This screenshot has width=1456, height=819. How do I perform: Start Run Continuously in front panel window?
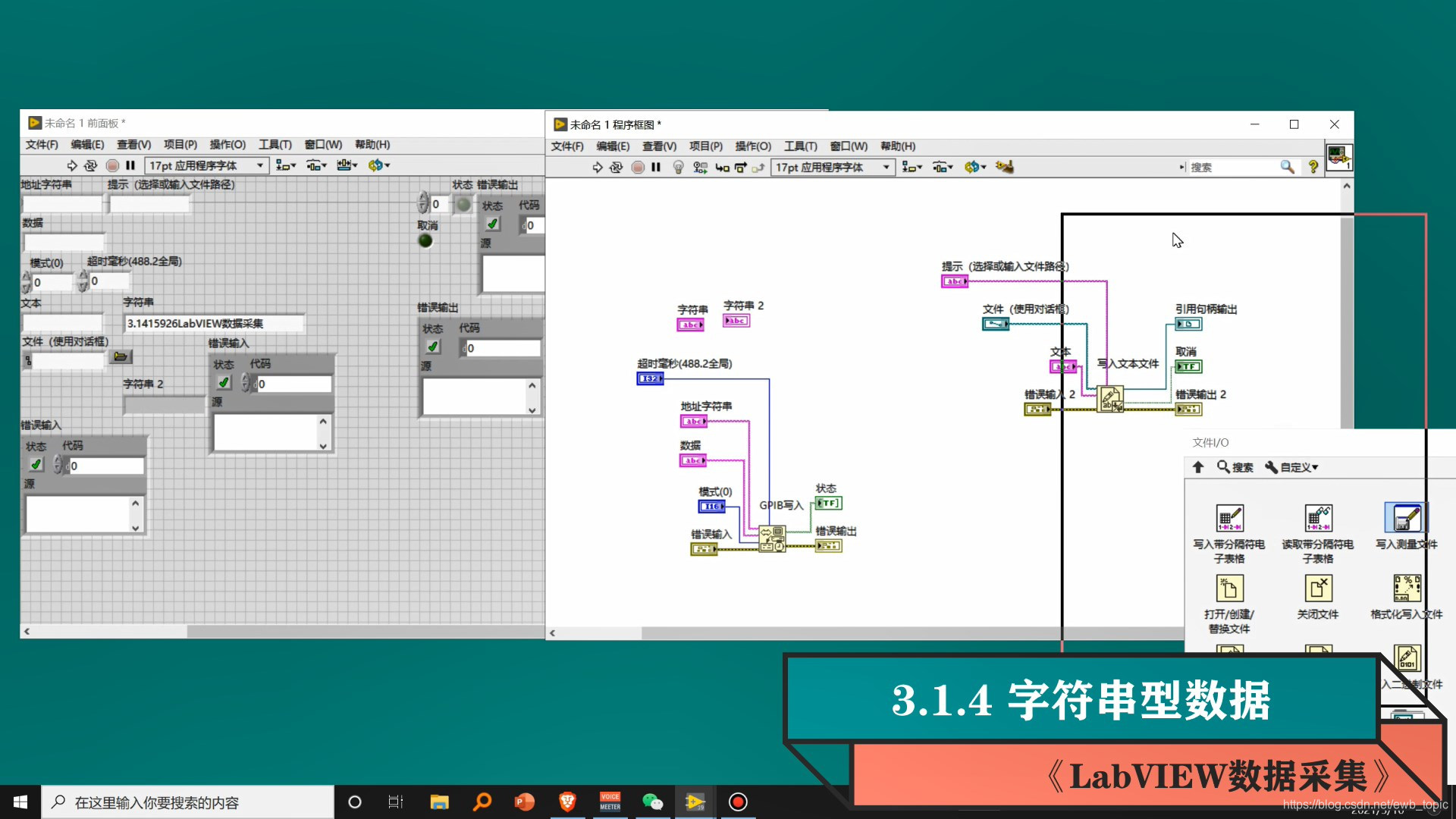(90, 165)
